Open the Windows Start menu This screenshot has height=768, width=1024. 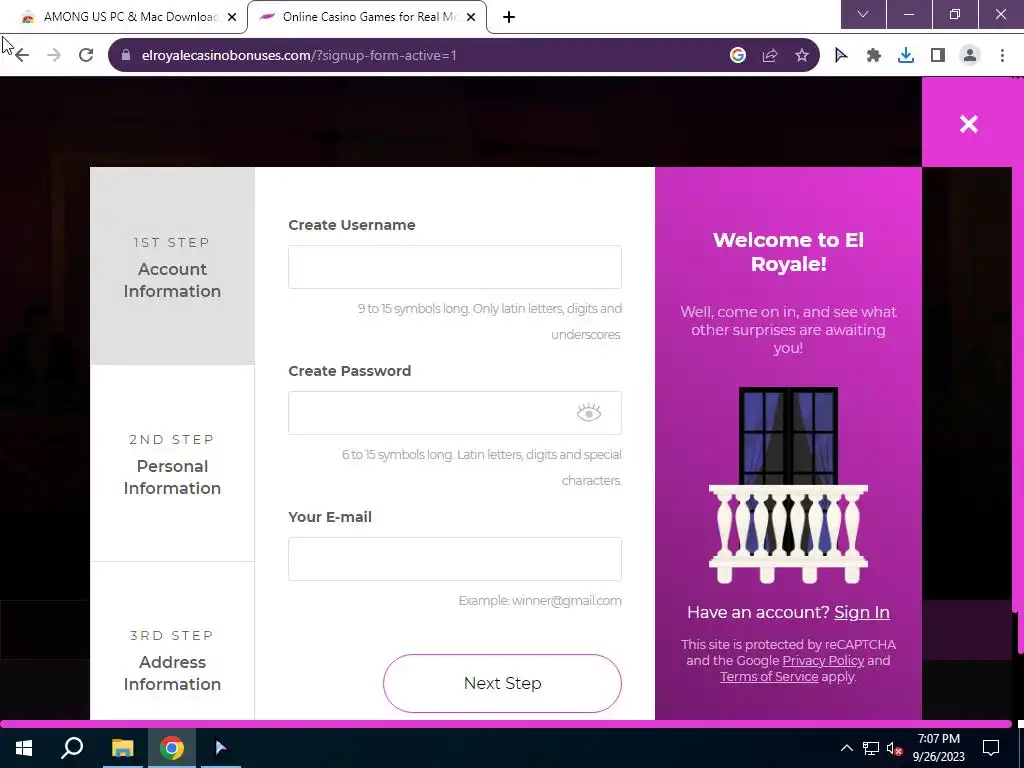[24, 748]
